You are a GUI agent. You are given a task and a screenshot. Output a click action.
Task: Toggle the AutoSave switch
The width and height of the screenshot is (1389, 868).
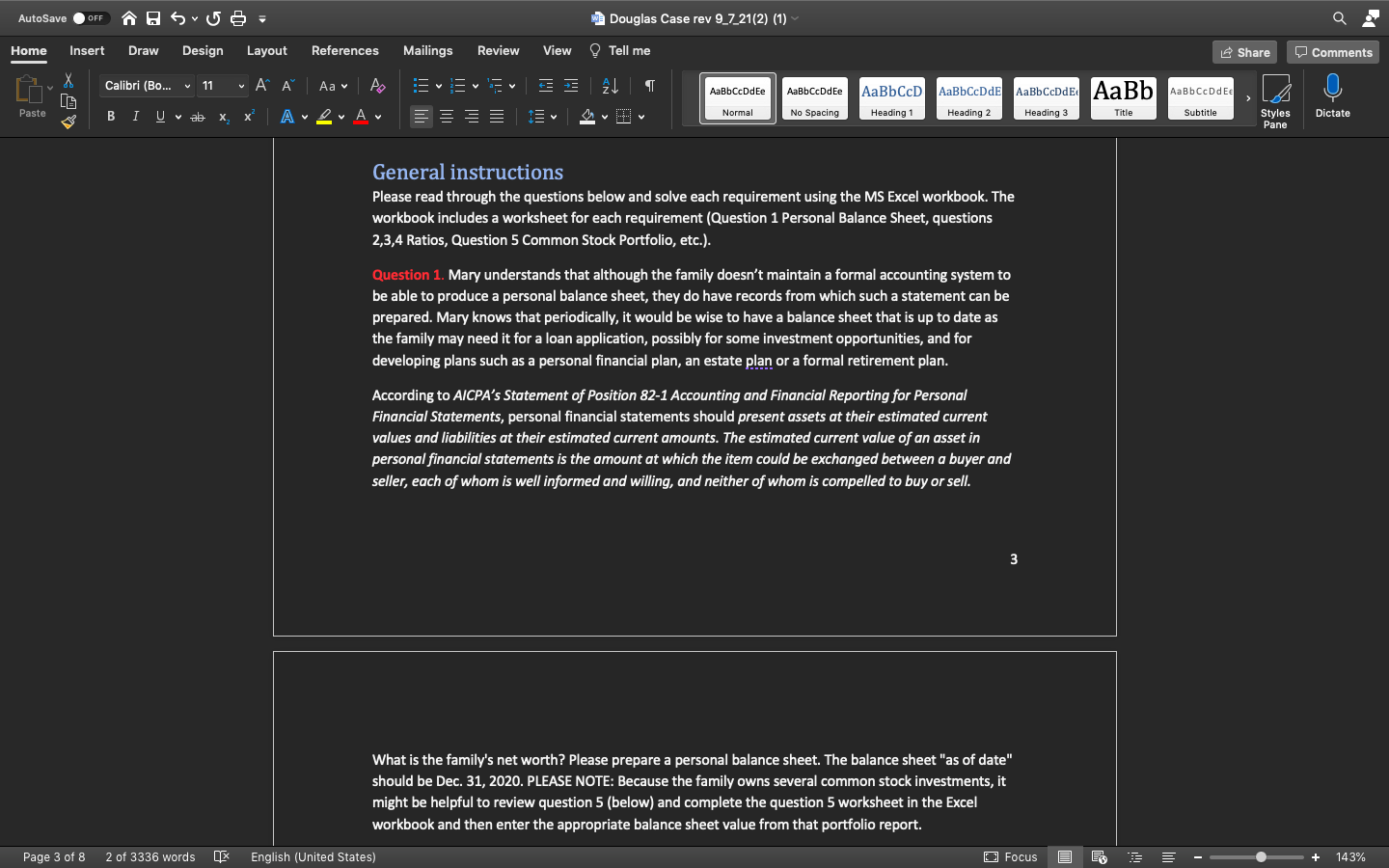[92, 17]
